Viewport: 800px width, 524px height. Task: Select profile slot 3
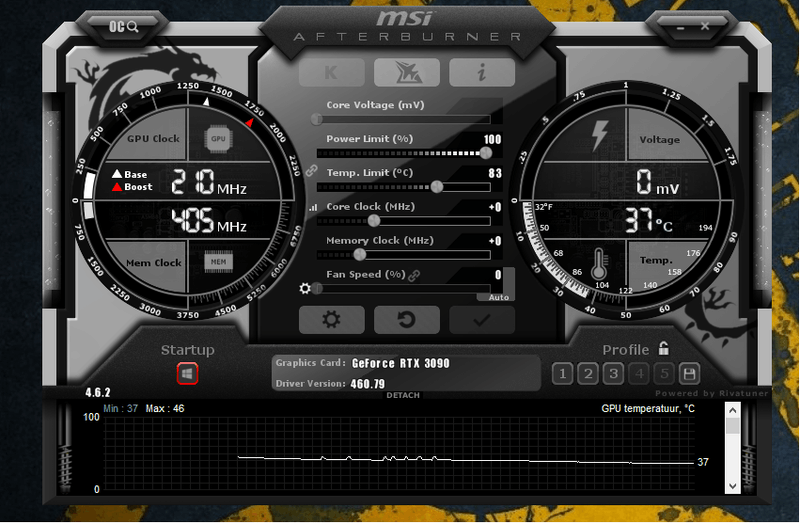(x=613, y=374)
